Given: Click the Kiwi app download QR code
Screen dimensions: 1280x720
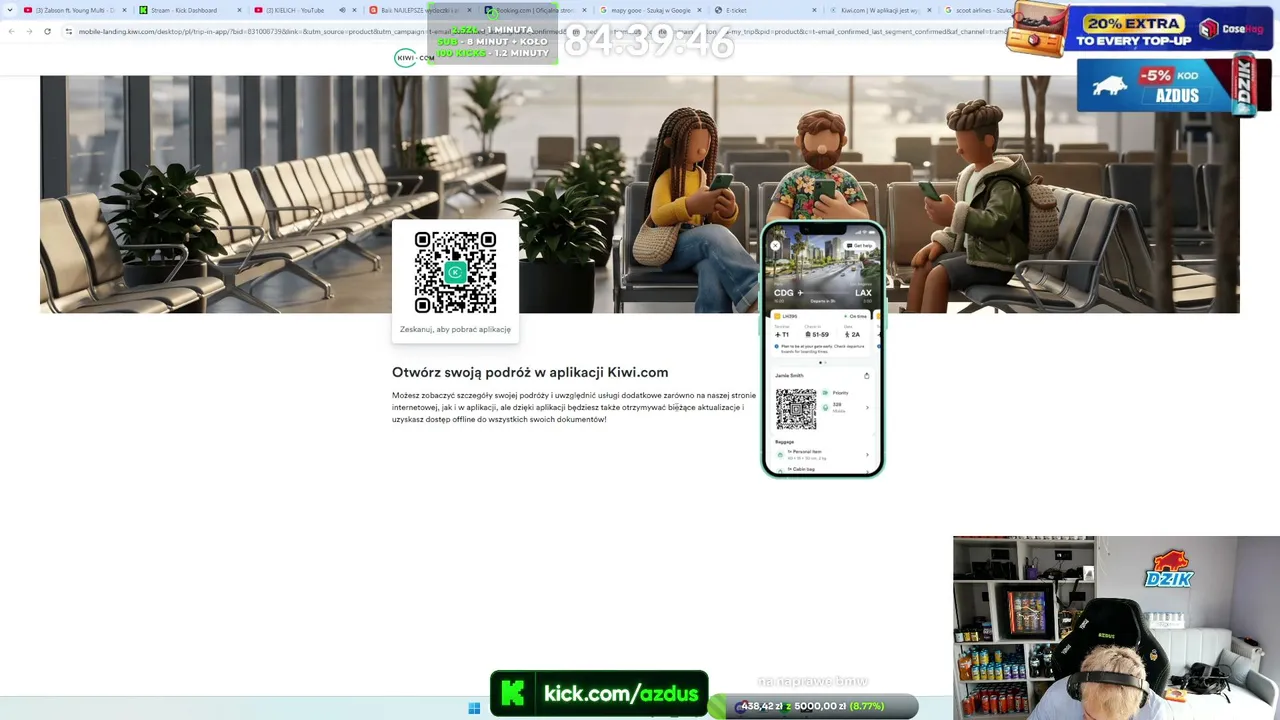Looking at the screenshot, I should [455, 272].
